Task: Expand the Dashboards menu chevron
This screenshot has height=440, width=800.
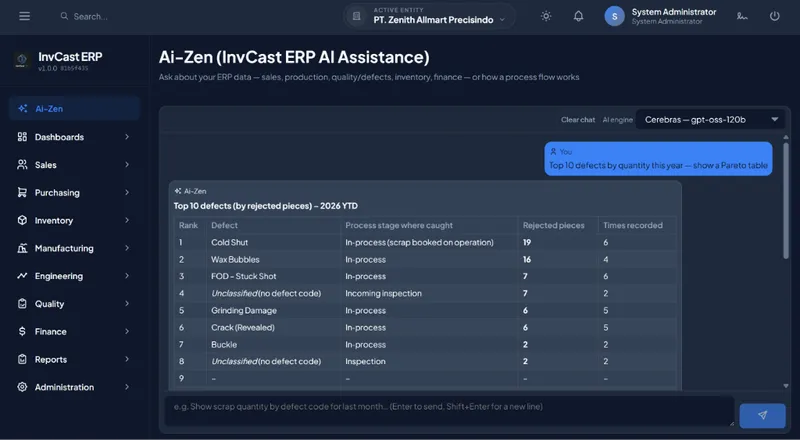Action: click(x=127, y=137)
